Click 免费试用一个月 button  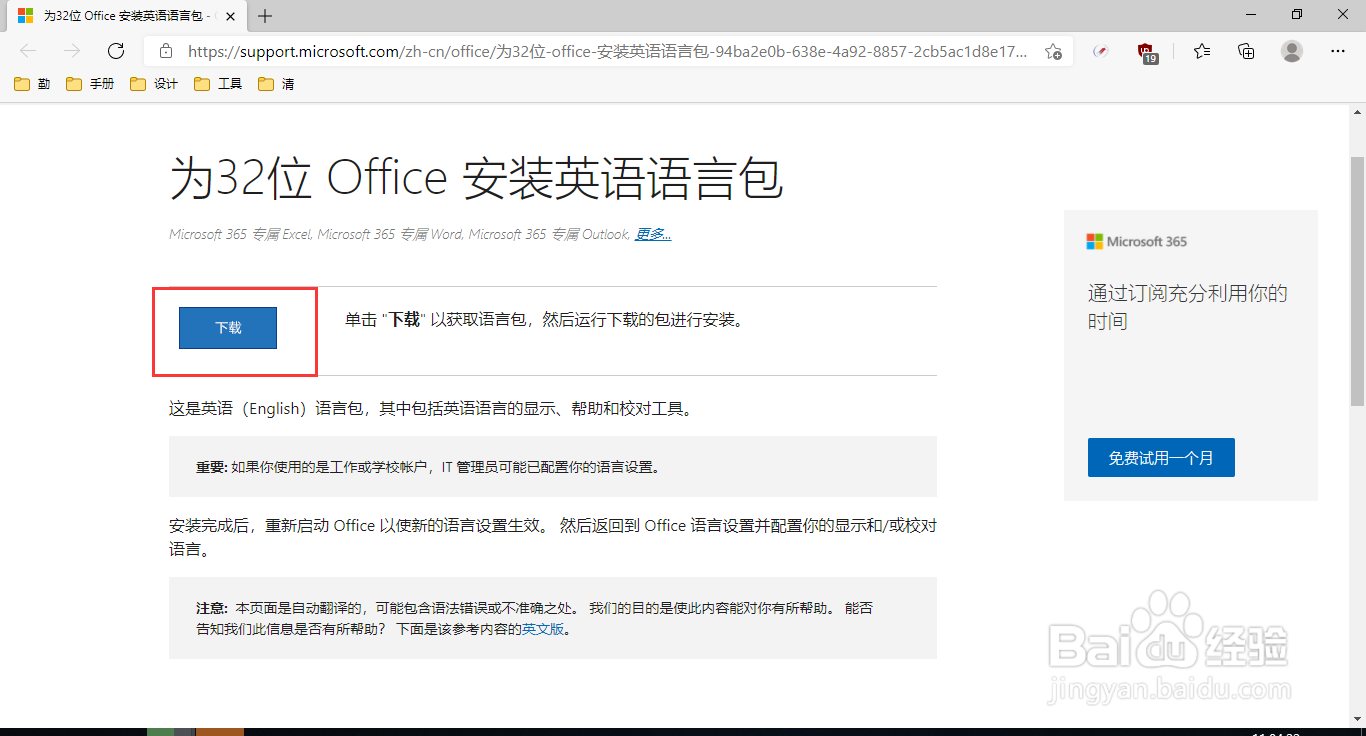(x=1161, y=458)
